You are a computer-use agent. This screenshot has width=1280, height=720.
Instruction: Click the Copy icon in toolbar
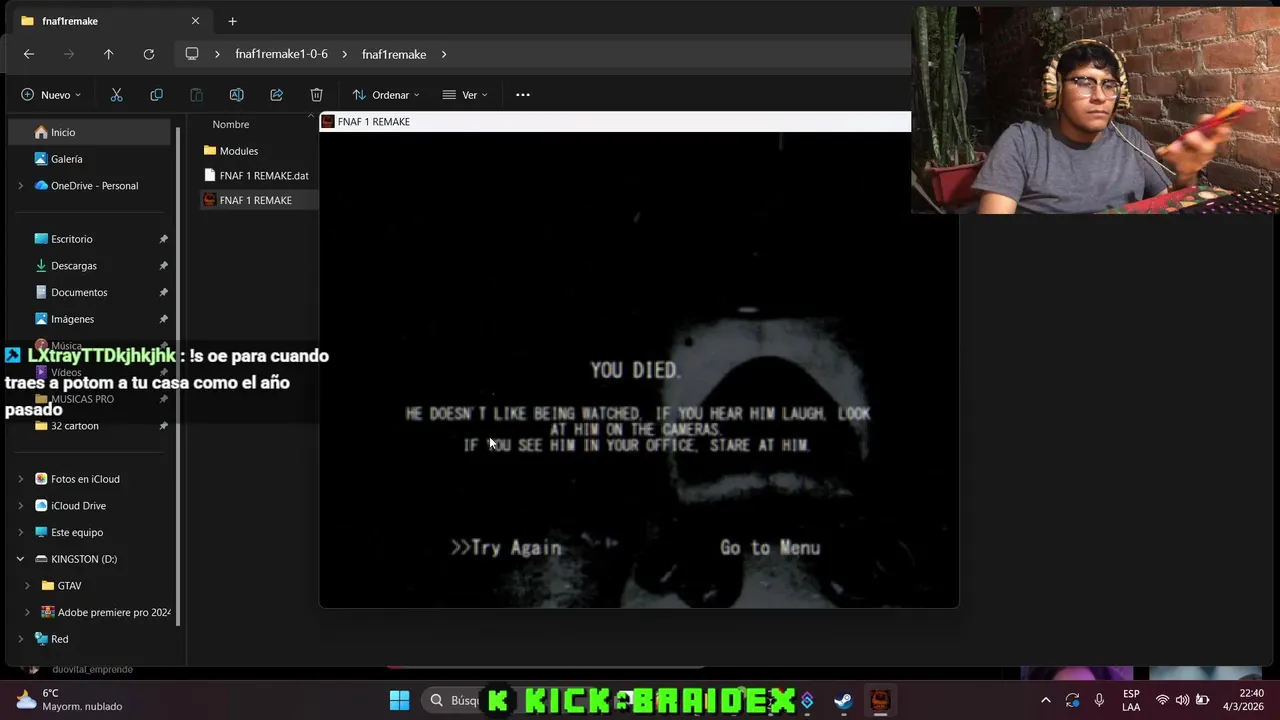[156, 95]
